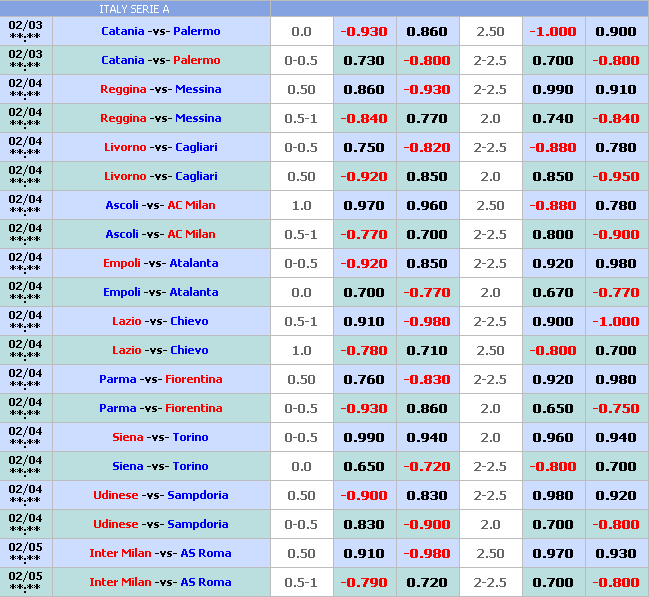Select the 0.730 odds for Catania
Image resolution: width=649 pixels, height=597 pixels.
pos(364,60)
